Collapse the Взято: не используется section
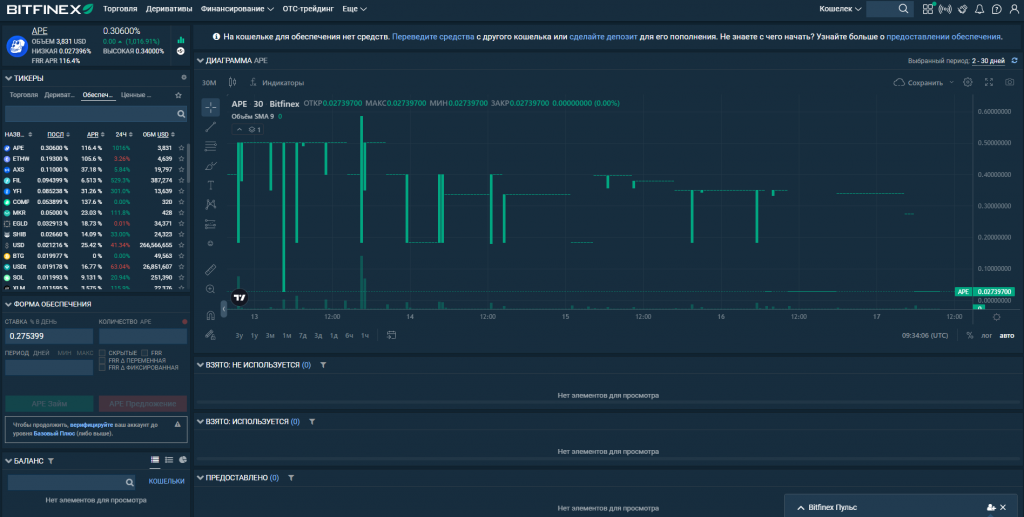The width and height of the screenshot is (1024, 517). pos(200,365)
